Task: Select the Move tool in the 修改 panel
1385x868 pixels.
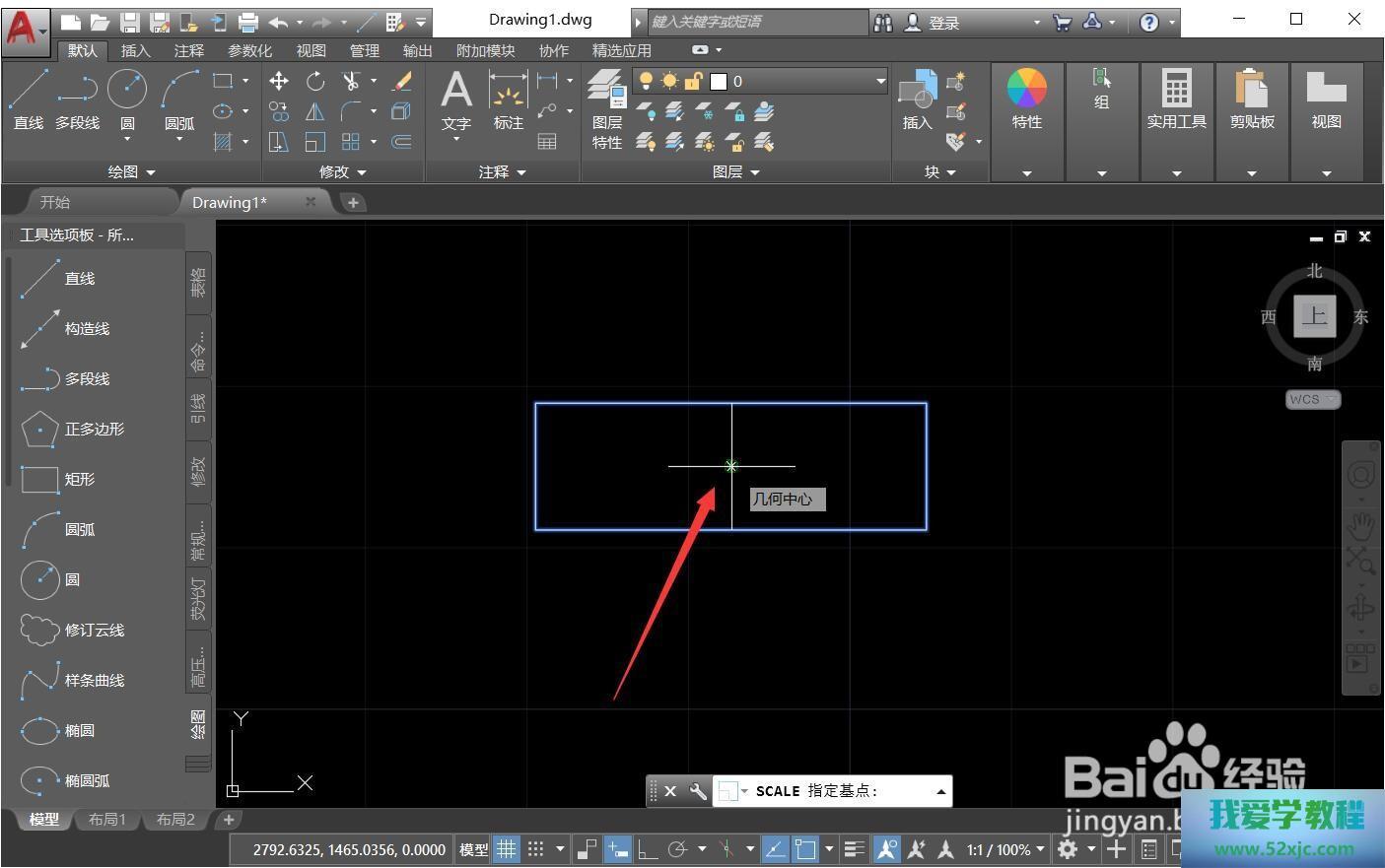Action: 279,82
